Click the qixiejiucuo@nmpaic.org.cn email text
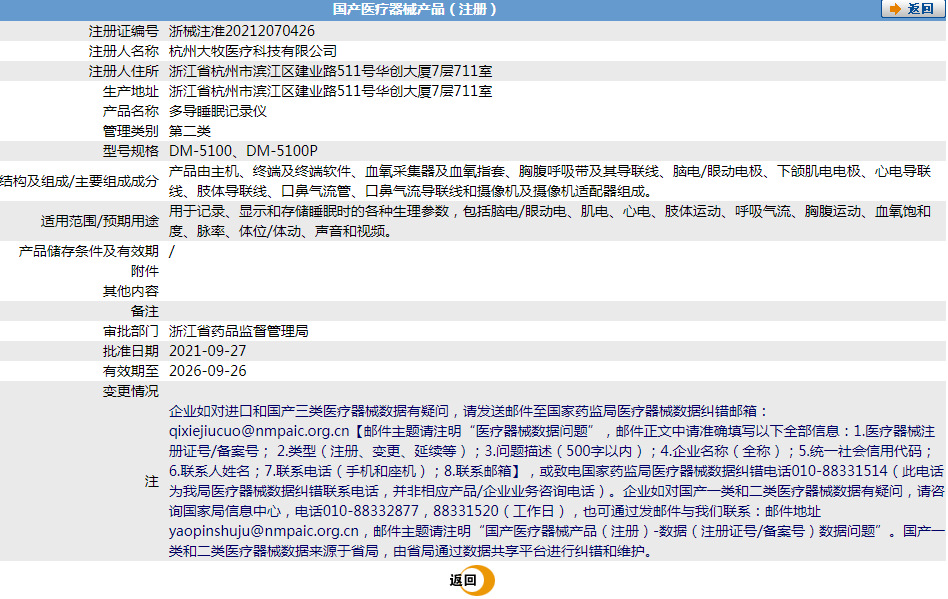Viewport: 948px width, 599px height. (x=259, y=431)
